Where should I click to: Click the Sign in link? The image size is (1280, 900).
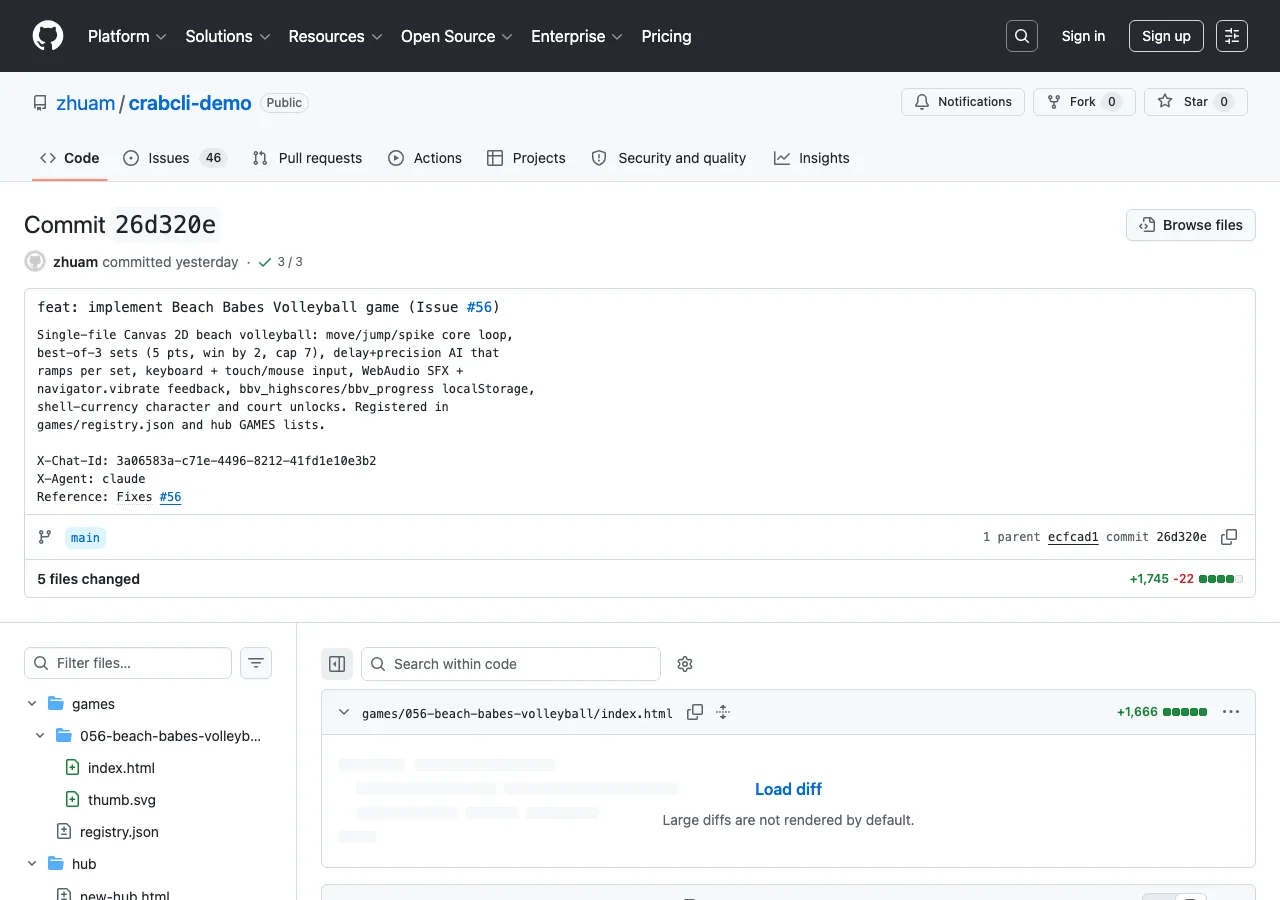(x=1084, y=36)
